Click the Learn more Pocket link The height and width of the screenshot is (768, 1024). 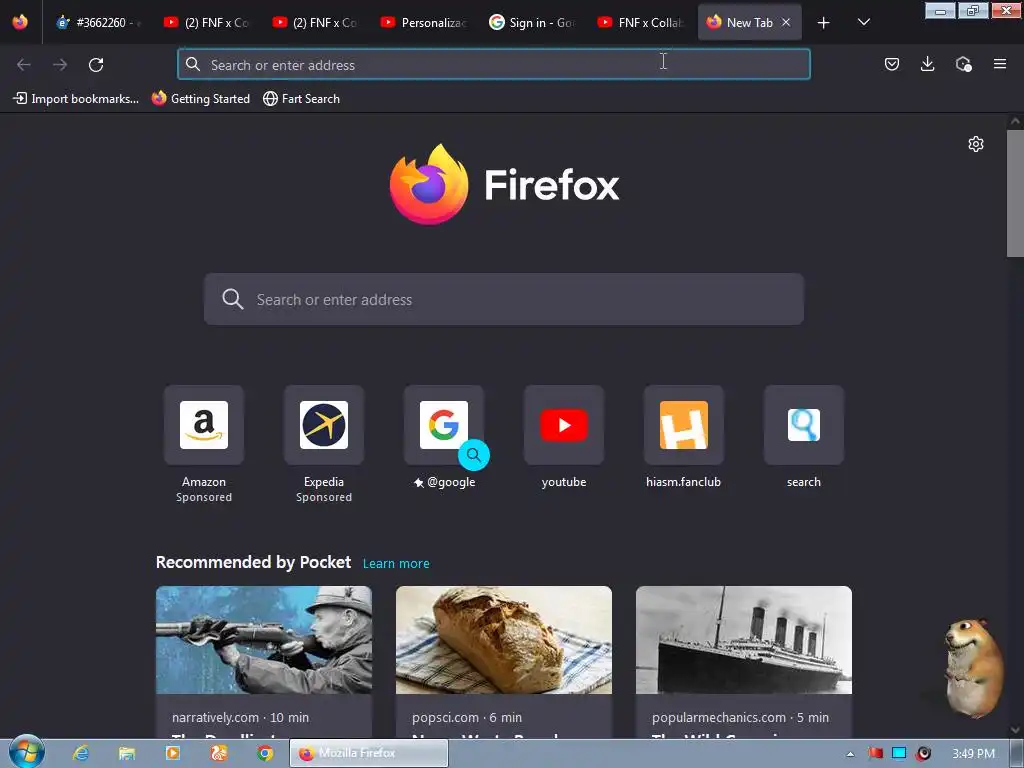(x=396, y=564)
